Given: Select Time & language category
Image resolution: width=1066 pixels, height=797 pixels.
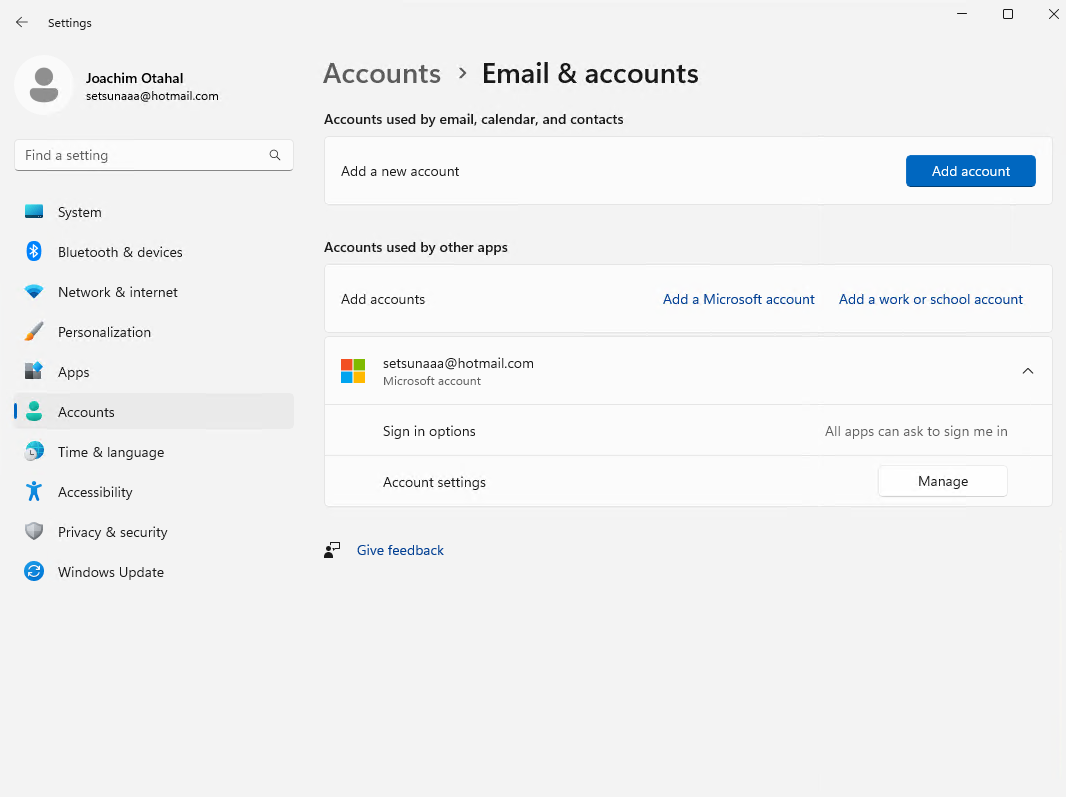Looking at the screenshot, I should [x=154, y=452].
